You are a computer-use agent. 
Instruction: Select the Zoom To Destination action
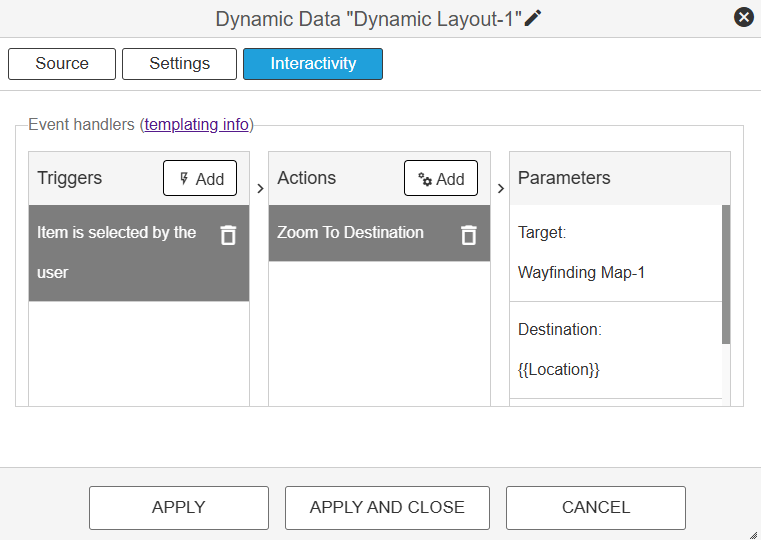tap(379, 233)
